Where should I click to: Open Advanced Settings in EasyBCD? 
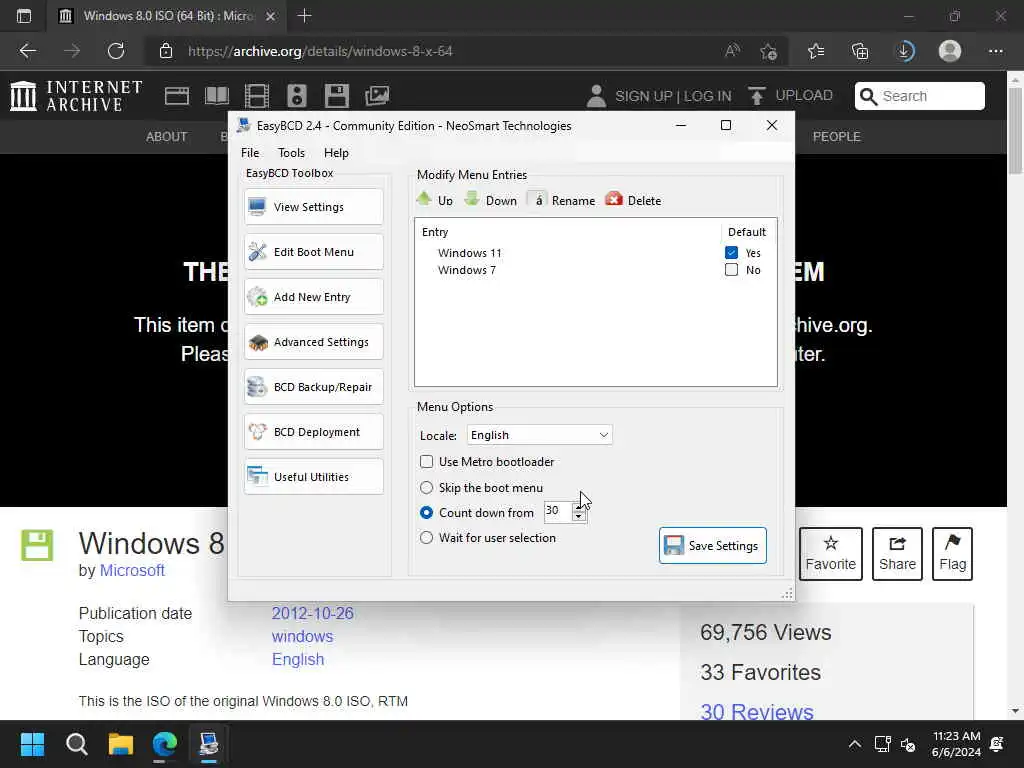click(313, 342)
